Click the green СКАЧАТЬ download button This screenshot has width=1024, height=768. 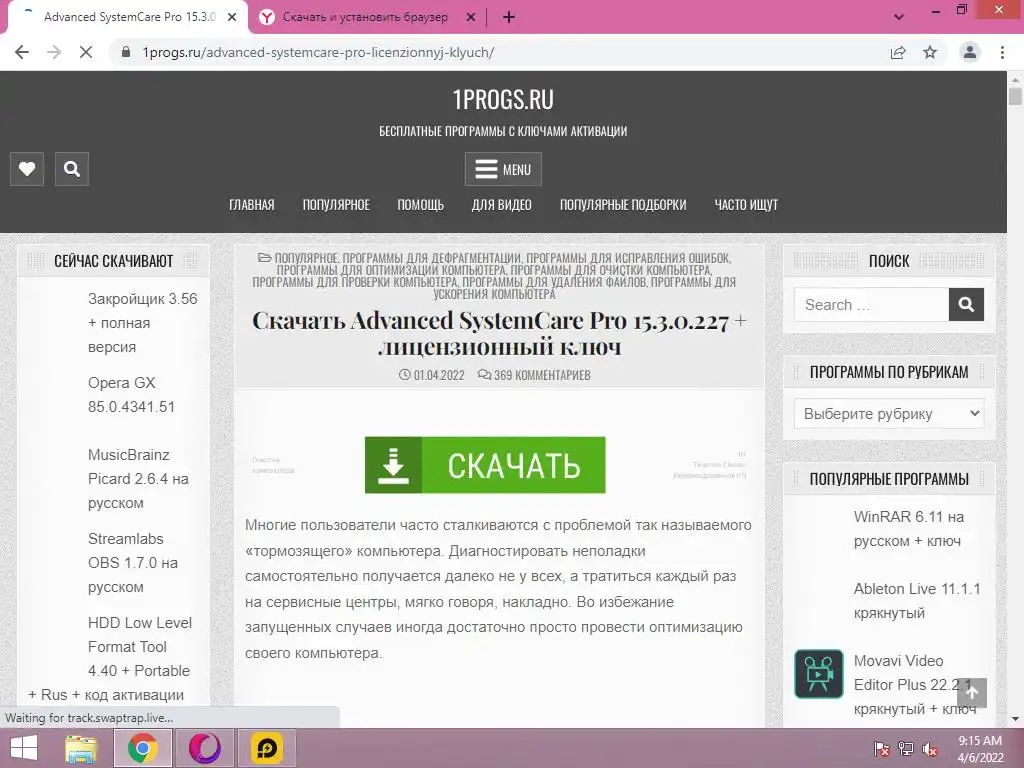485,465
